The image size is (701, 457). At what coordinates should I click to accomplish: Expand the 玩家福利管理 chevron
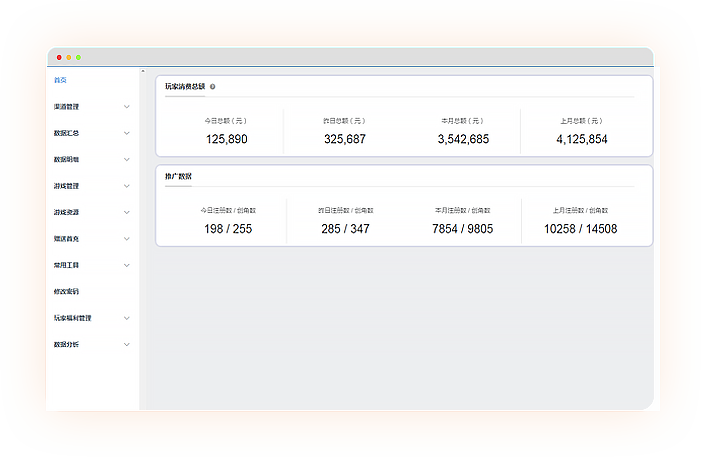(127, 318)
